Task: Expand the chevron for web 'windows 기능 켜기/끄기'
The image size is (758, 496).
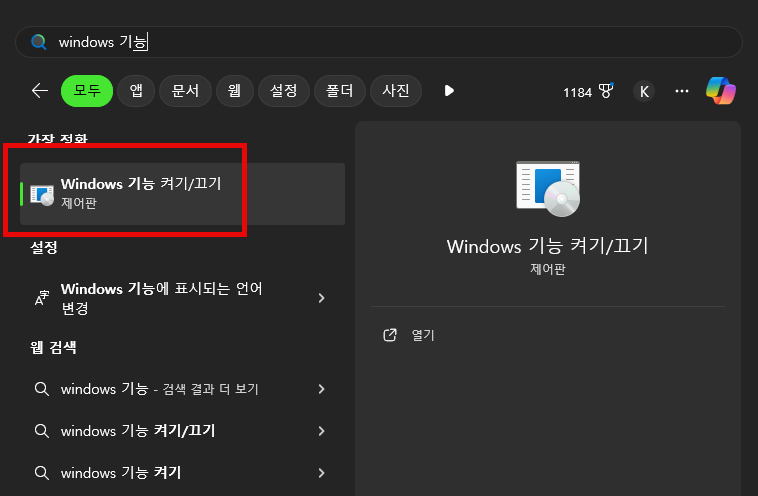Action: [321, 431]
